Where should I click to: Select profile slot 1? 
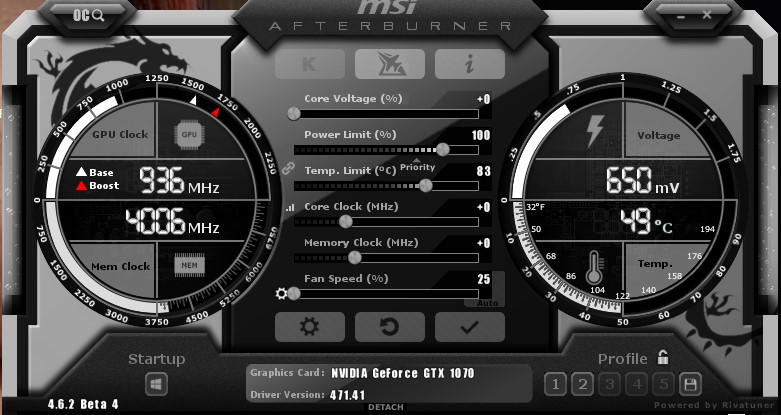tap(555, 384)
